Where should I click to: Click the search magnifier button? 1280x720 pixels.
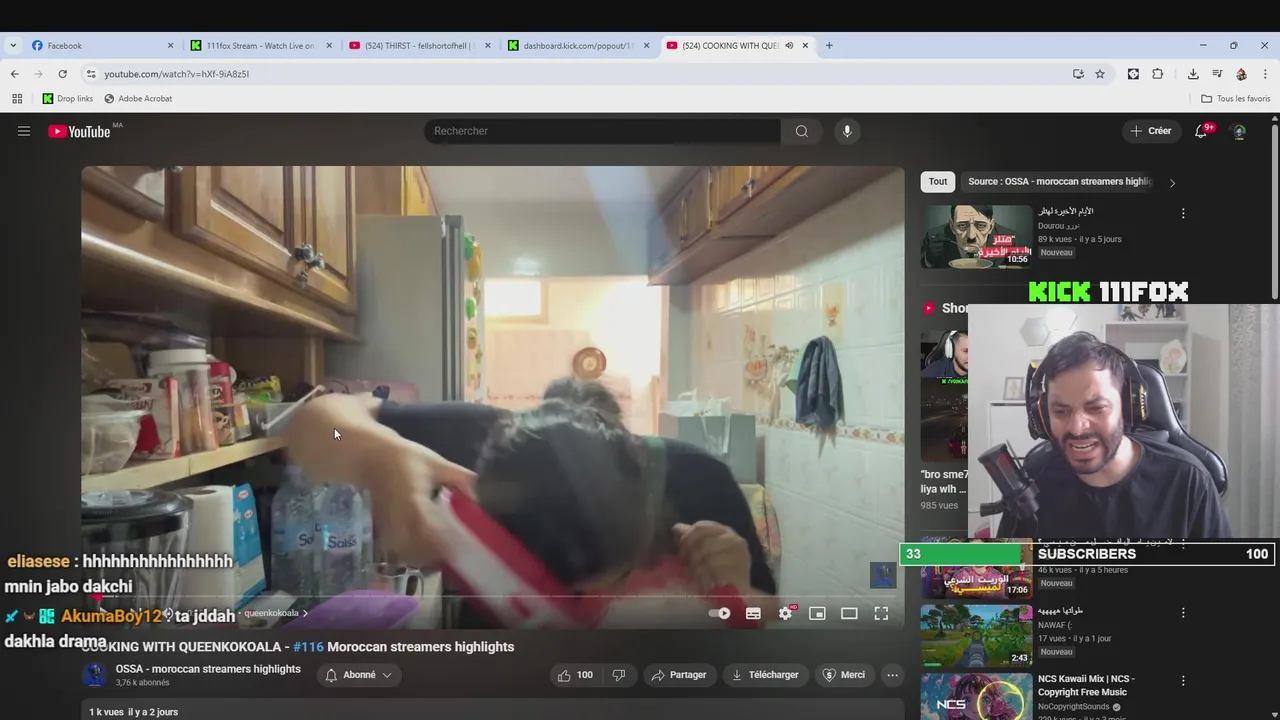pyautogui.click(x=802, y=131)
